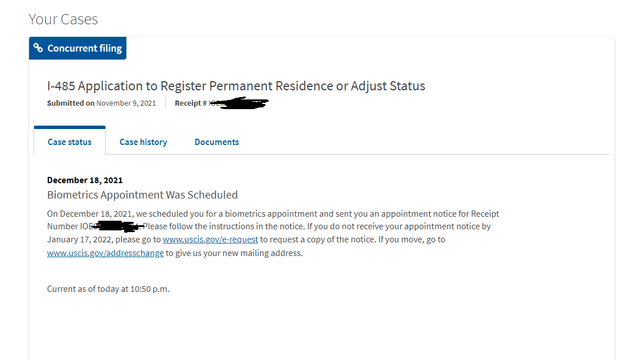Image resolution: width=640 pixels, height=360 pixels.
Task: Click the Biometrics Appointment Was Scheduled heading
Action: [x=142, y=195]
